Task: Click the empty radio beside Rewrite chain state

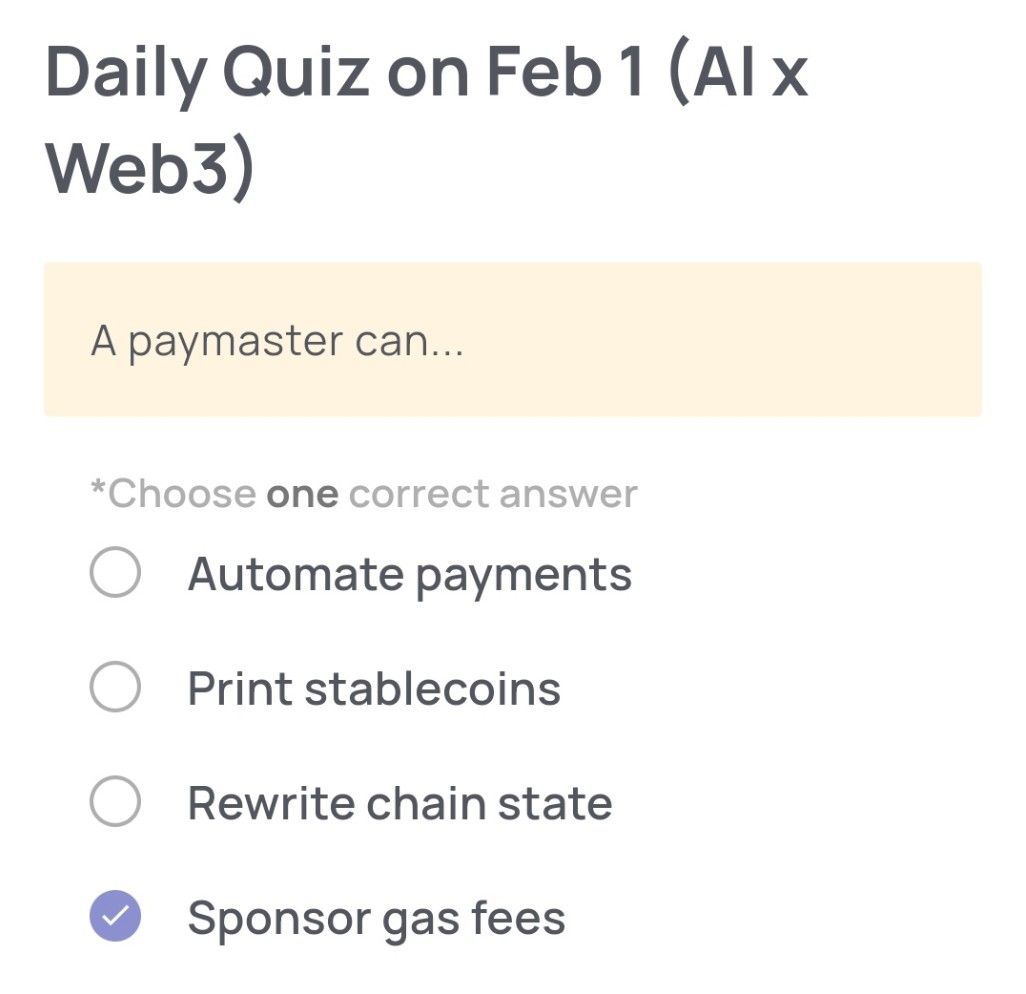Action: pyautogui.click(x=117, y=802)
